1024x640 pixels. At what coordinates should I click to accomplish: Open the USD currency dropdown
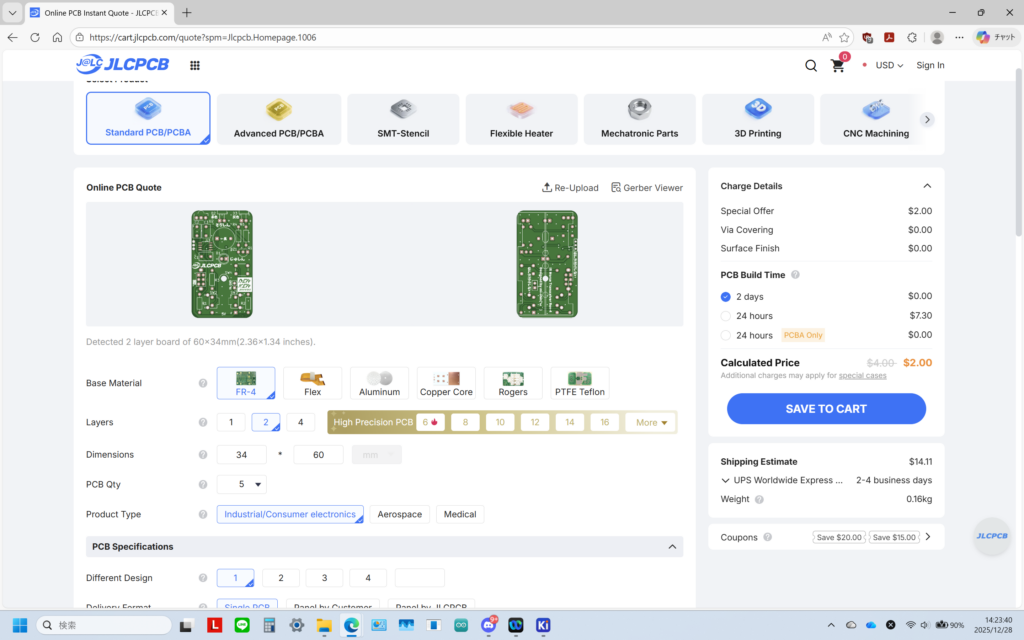pos(889,66)
